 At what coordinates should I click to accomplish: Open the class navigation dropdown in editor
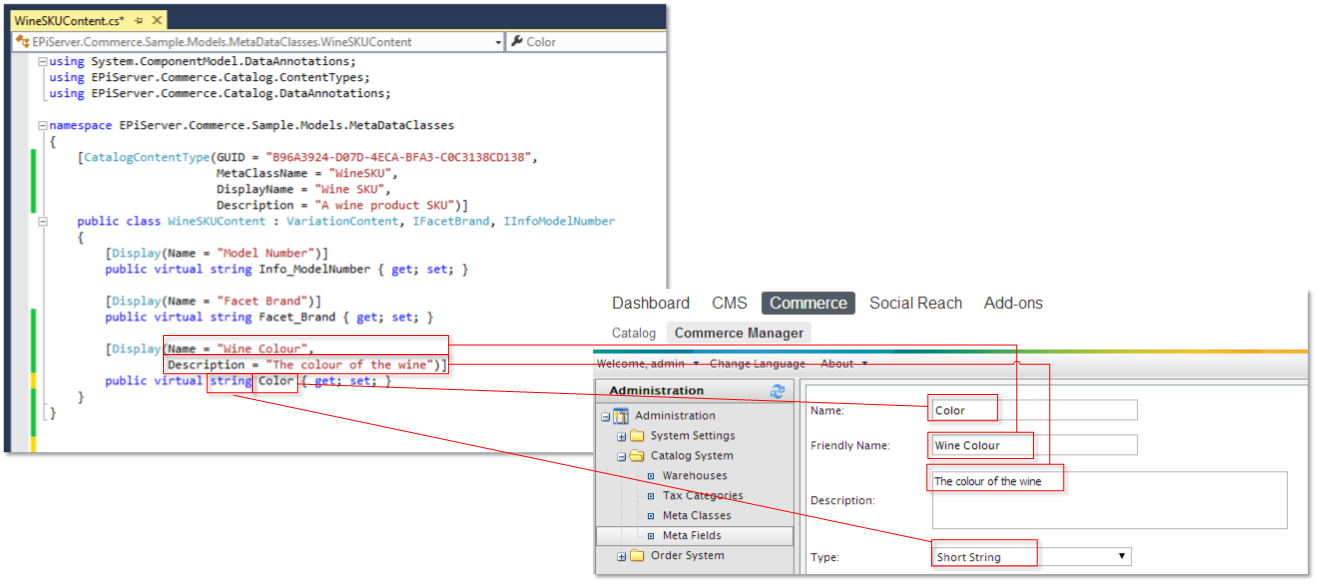[x=498, y=42]
